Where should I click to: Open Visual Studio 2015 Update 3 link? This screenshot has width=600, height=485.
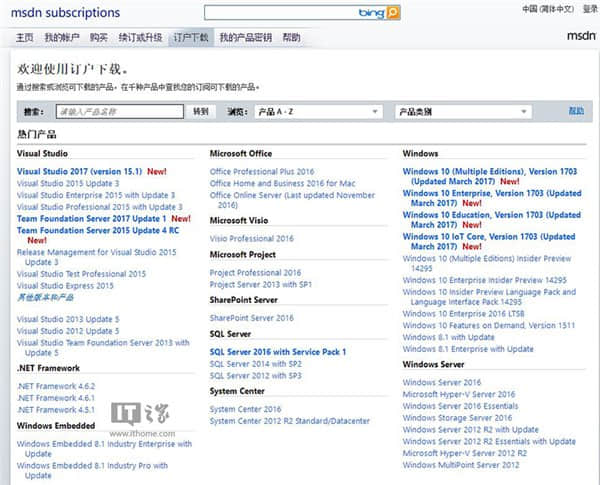click(x=68, y=183)
